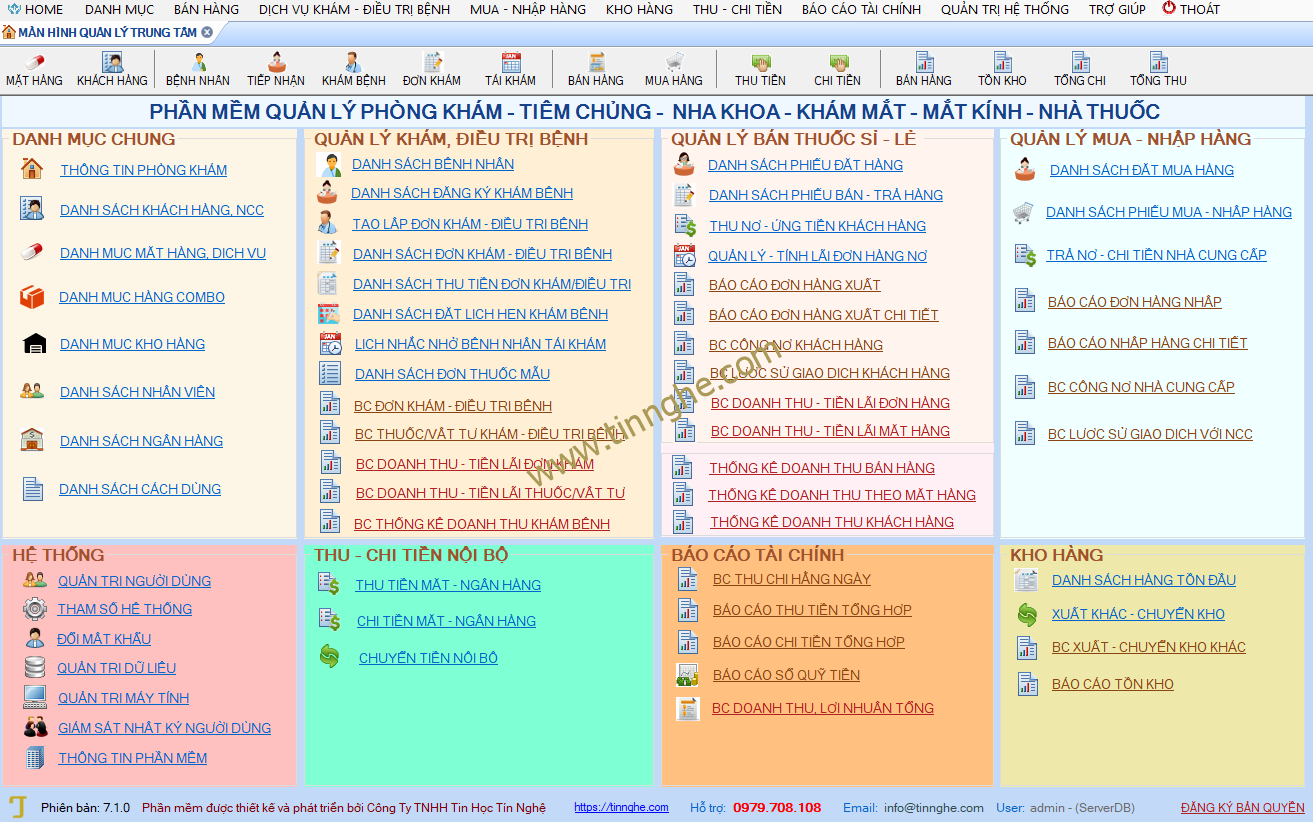Open the DANH MỤC menu

(119, 9)
